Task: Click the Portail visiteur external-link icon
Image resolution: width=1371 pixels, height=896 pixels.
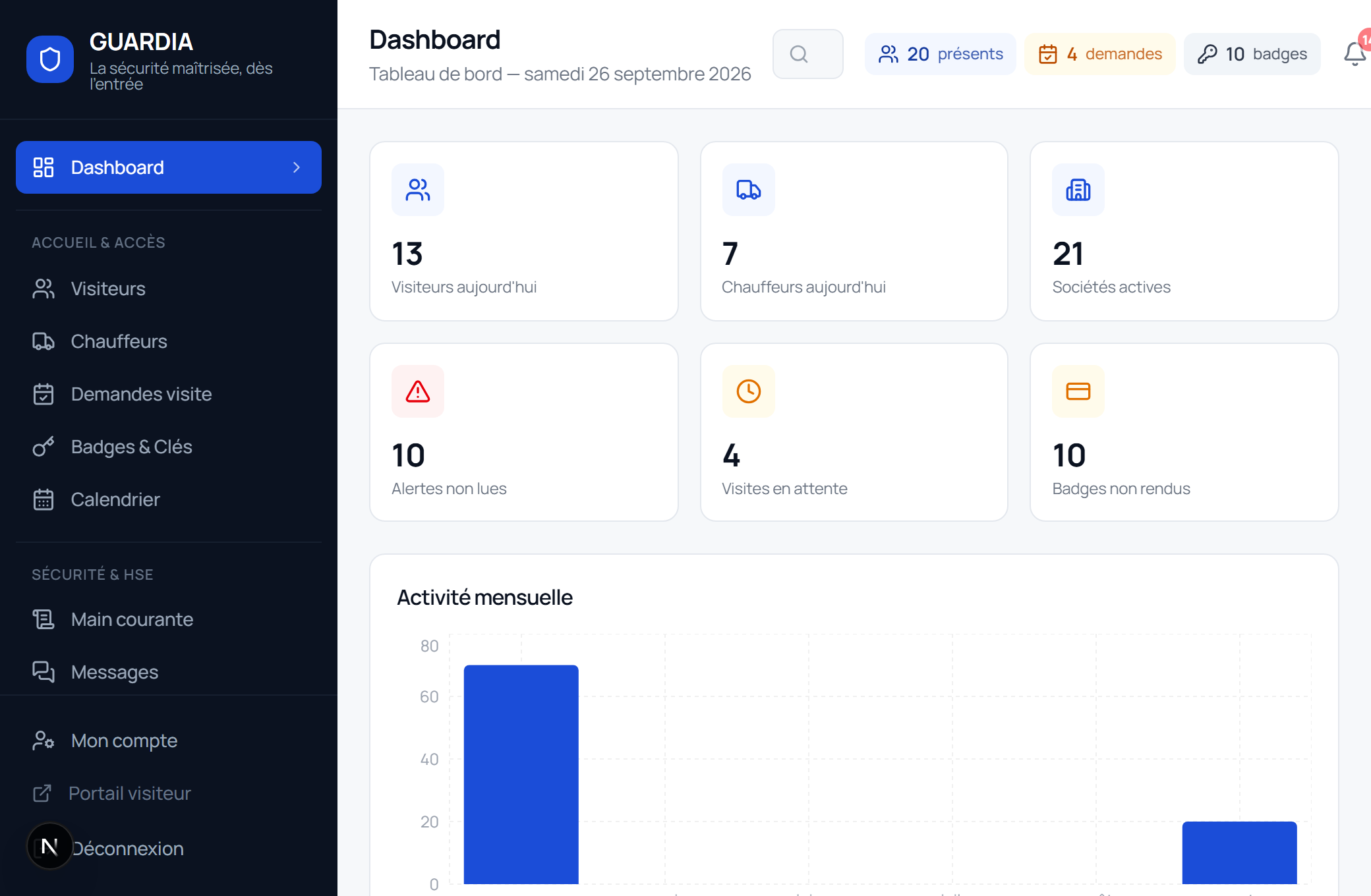Action: pyautogui.click(x=42, y=793)
